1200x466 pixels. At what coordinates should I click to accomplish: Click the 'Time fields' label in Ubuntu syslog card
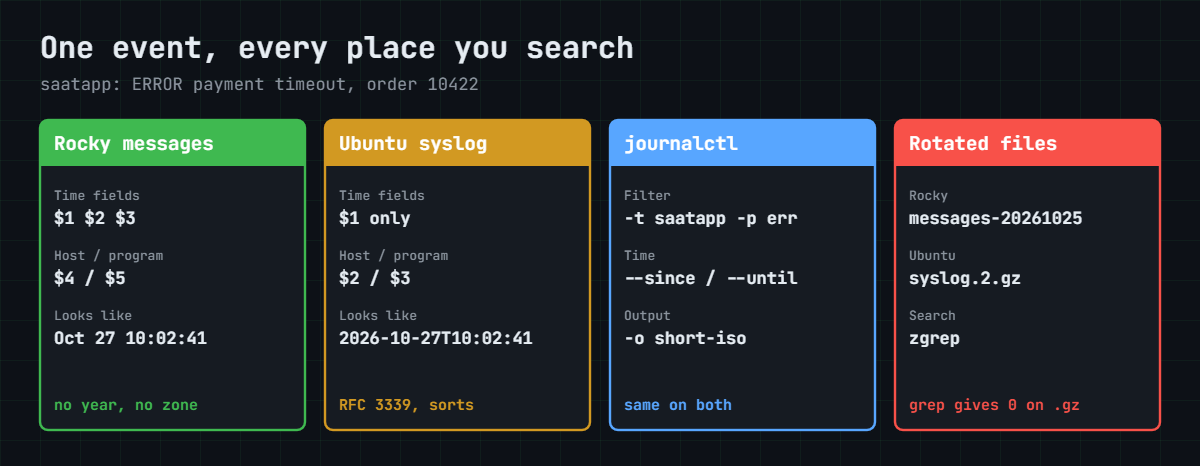[x=382, y=196]
